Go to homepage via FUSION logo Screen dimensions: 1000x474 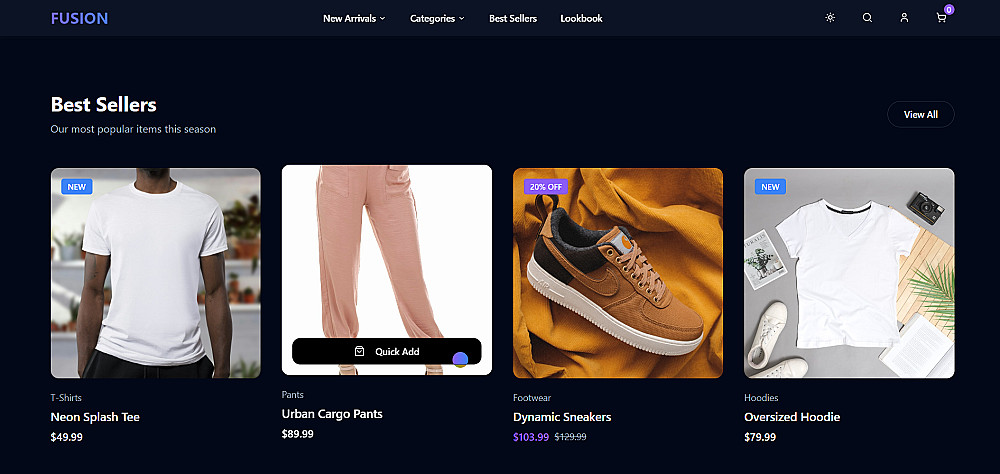tap(79, 19)
